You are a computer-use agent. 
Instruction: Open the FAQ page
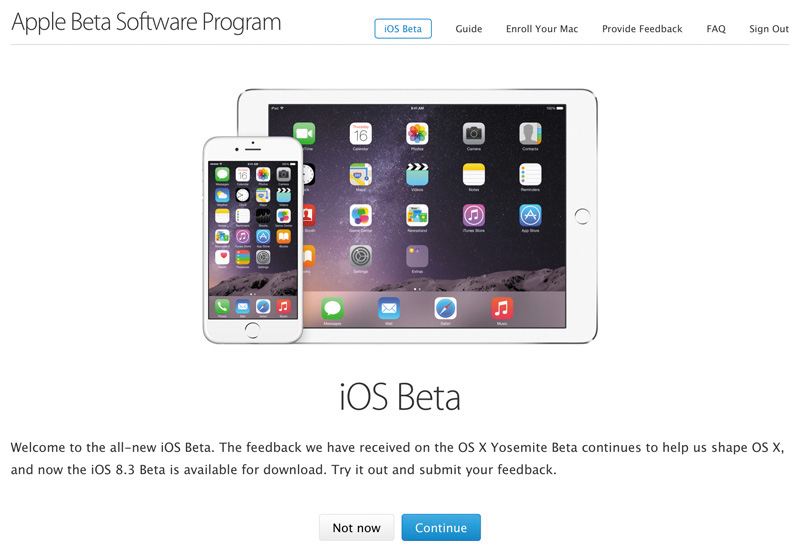pyautogui.click(x=716, y=29)
